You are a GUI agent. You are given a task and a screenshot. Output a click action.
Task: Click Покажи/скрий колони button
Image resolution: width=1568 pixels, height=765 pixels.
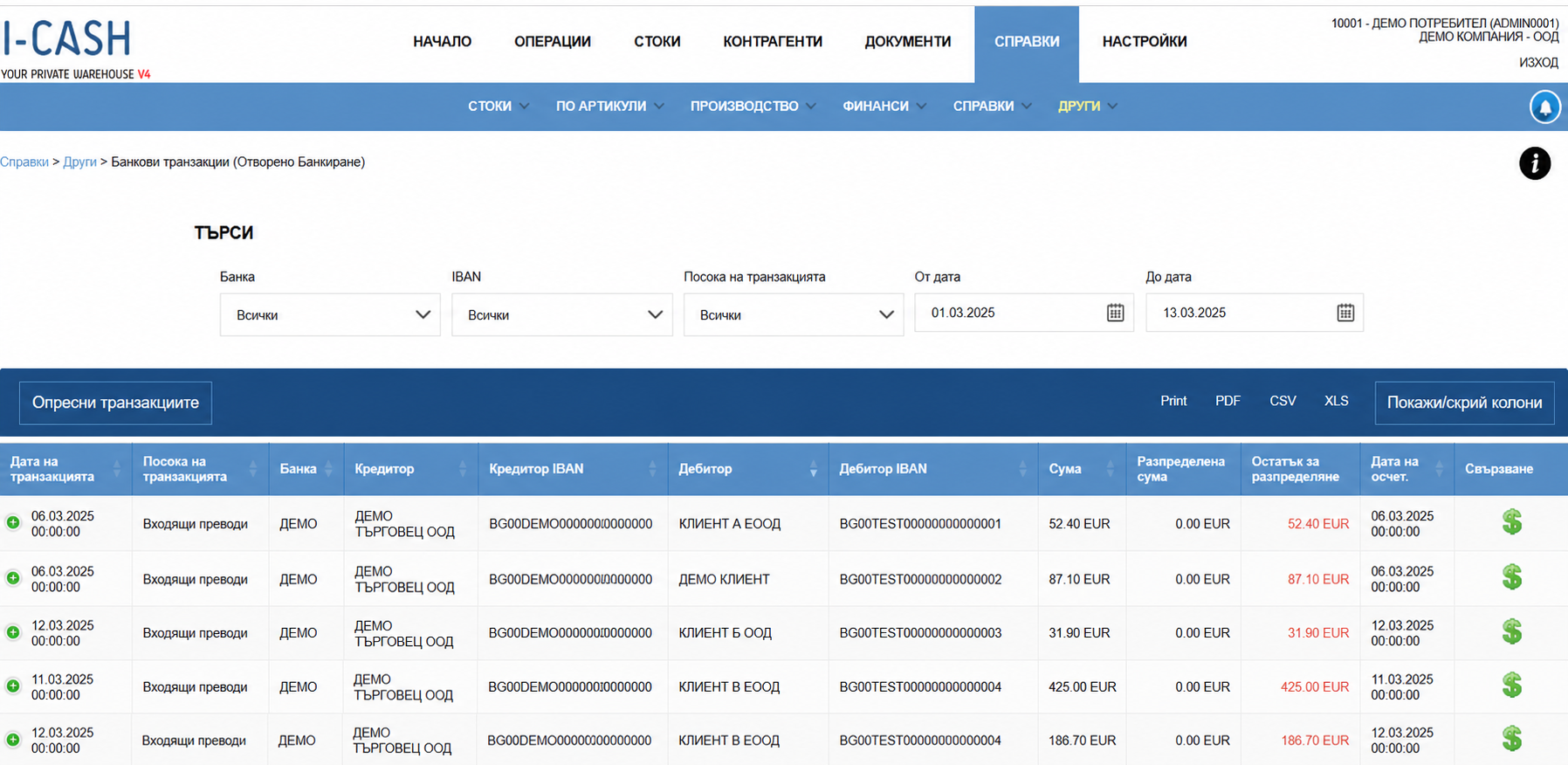click(1464, 403)
